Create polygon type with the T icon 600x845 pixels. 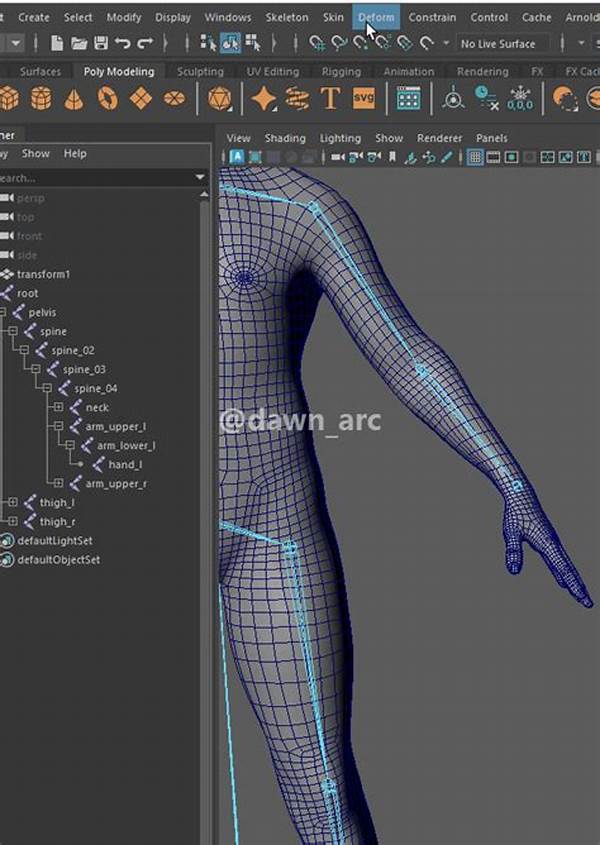[x=330, y=99]
